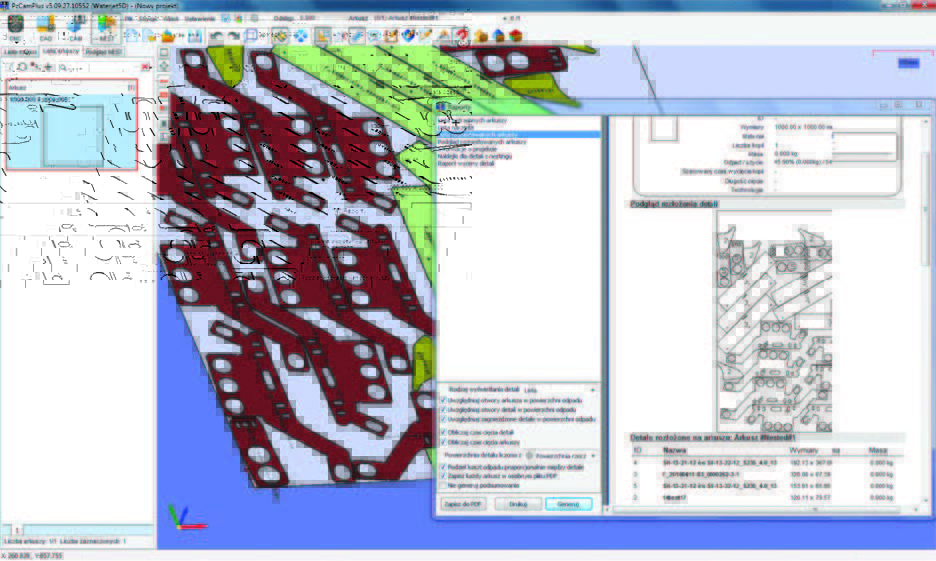Click report row with ID 2
936x561 pixels.
763,498
